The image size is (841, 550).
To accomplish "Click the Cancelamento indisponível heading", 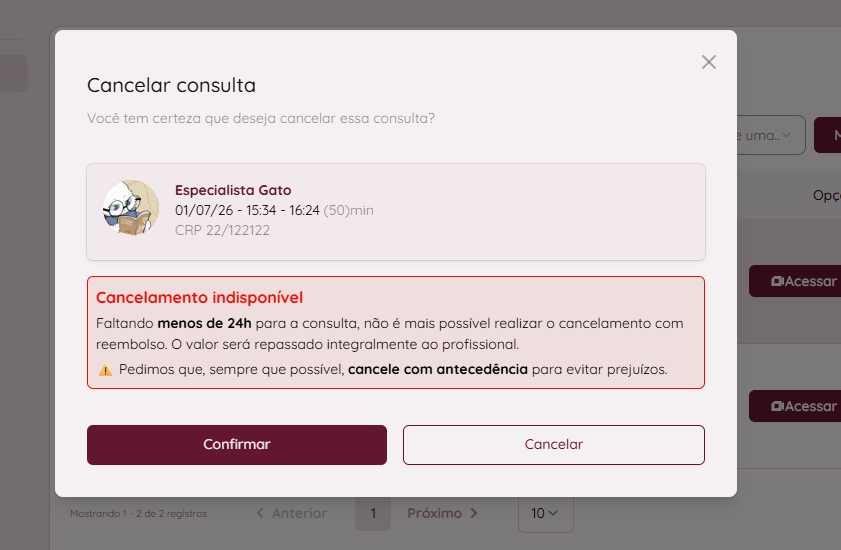I will click(x=200, y=297).
